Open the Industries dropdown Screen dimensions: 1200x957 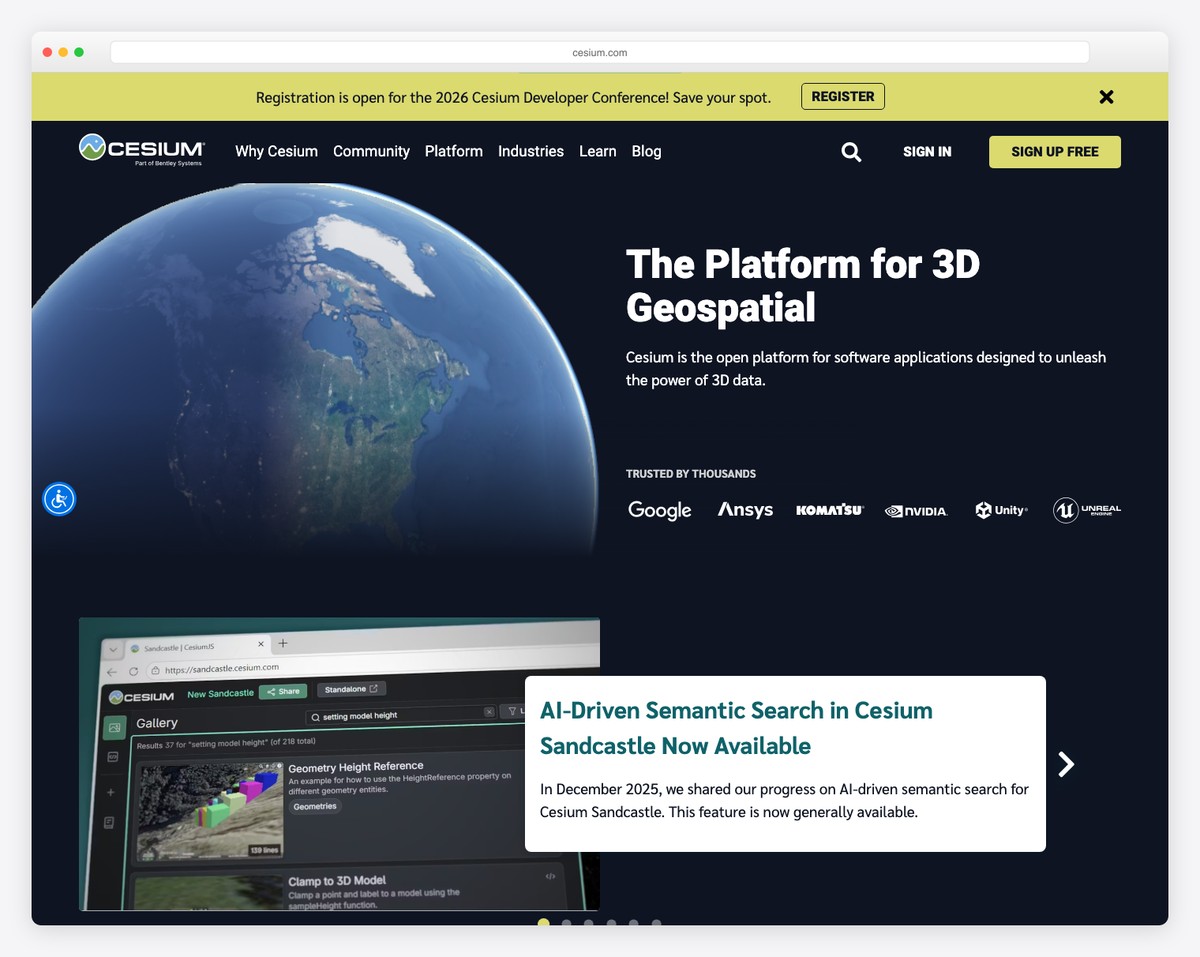(530, 151)
